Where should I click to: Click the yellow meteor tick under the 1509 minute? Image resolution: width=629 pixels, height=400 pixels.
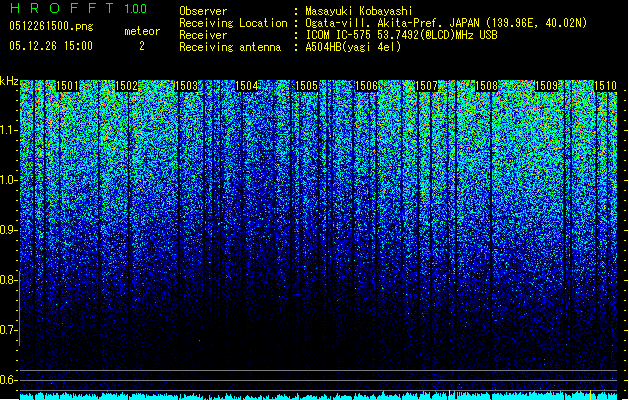[590, 395]
